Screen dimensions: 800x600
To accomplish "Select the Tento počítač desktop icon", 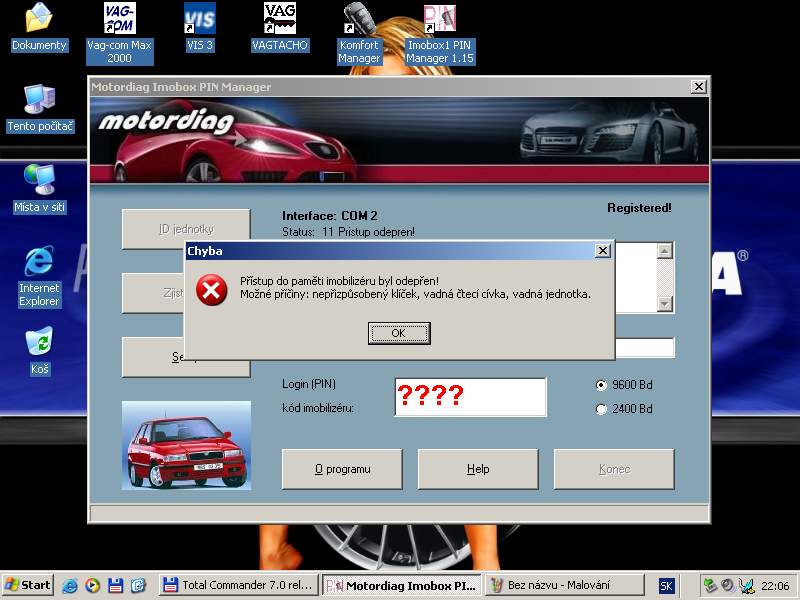I will 40,109.
